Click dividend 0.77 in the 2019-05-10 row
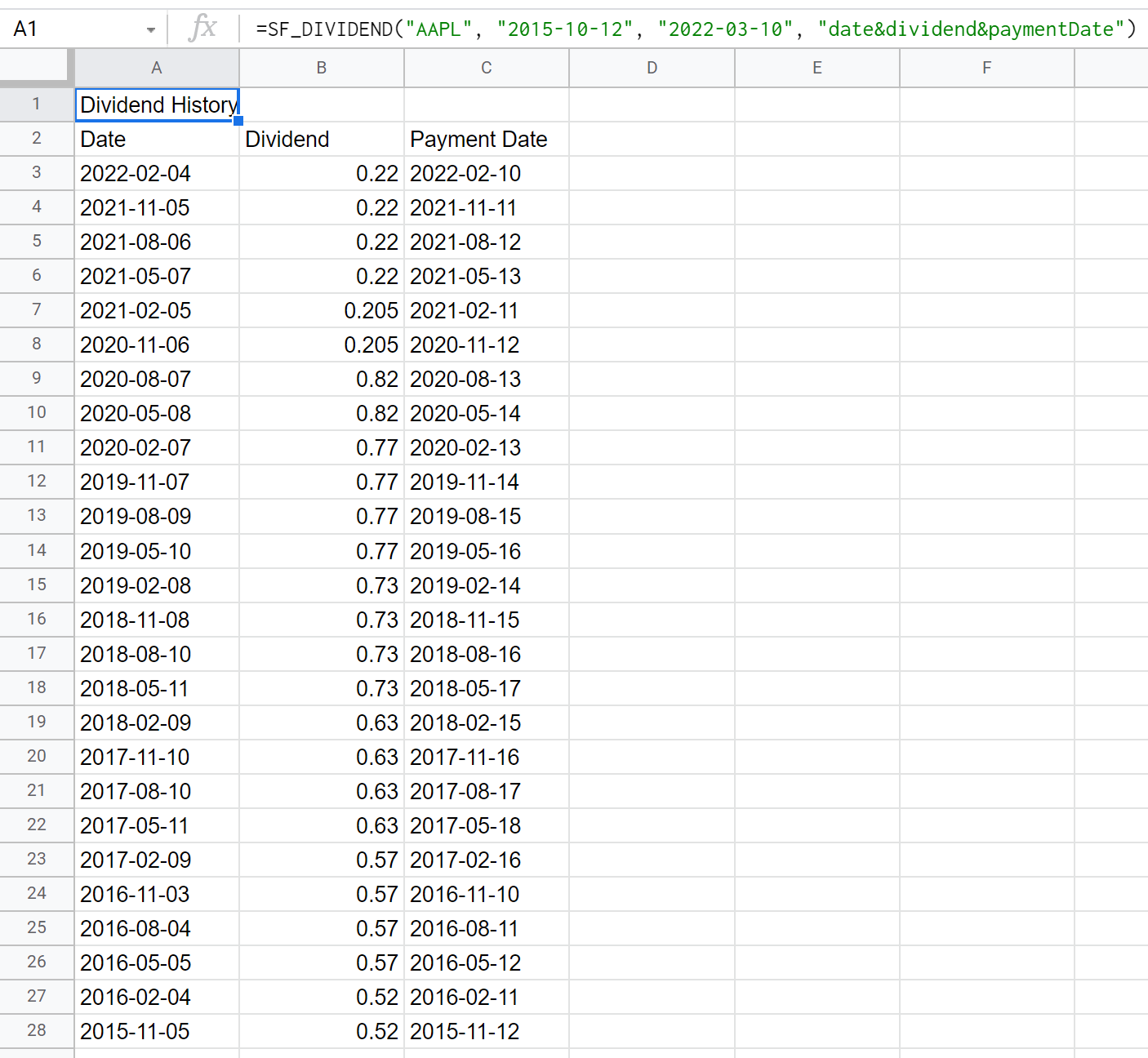1148x1058 pixels. [x=322, y=551]
